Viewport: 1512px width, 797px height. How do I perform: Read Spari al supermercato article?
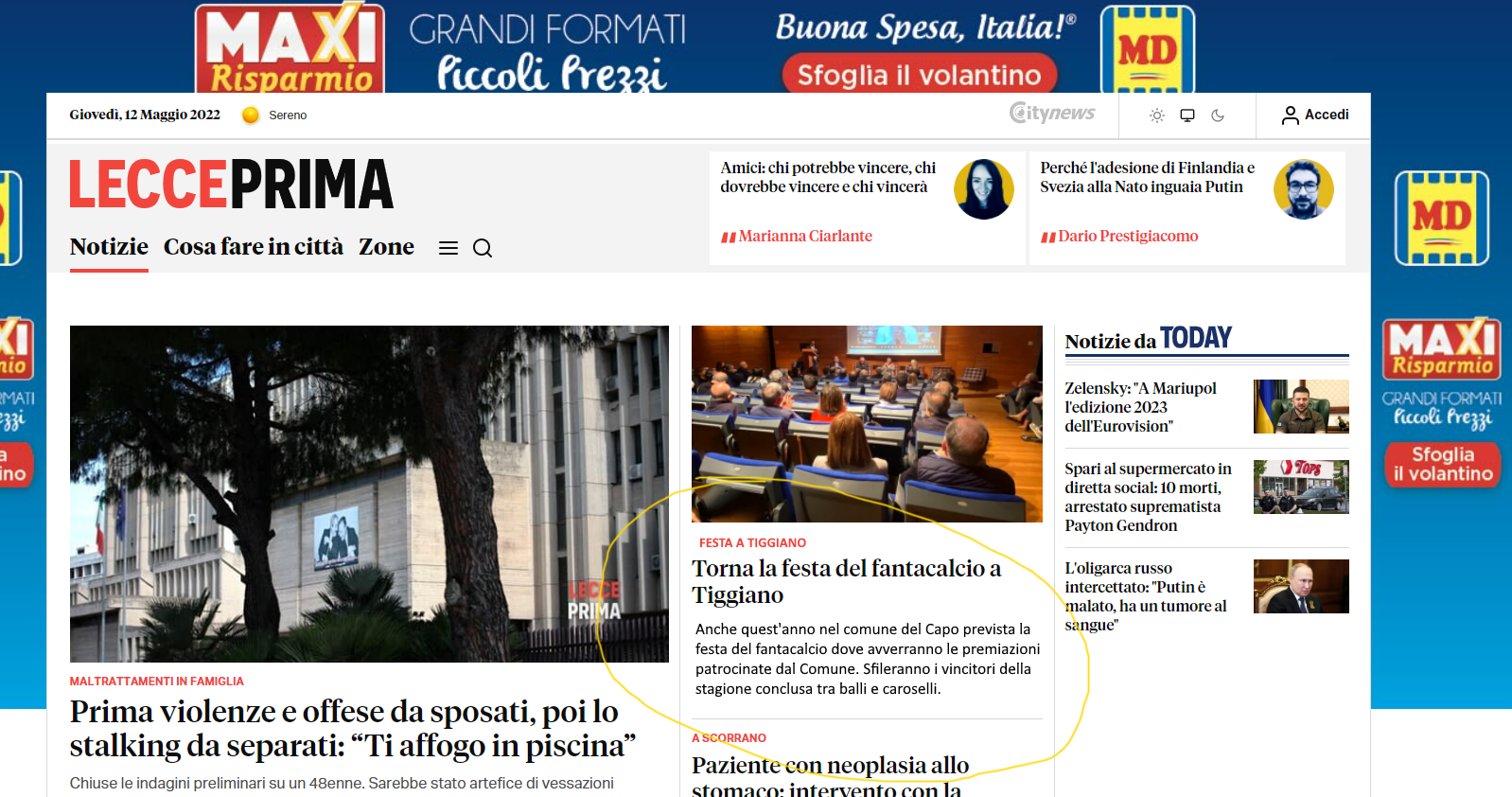coord(1148,497)
